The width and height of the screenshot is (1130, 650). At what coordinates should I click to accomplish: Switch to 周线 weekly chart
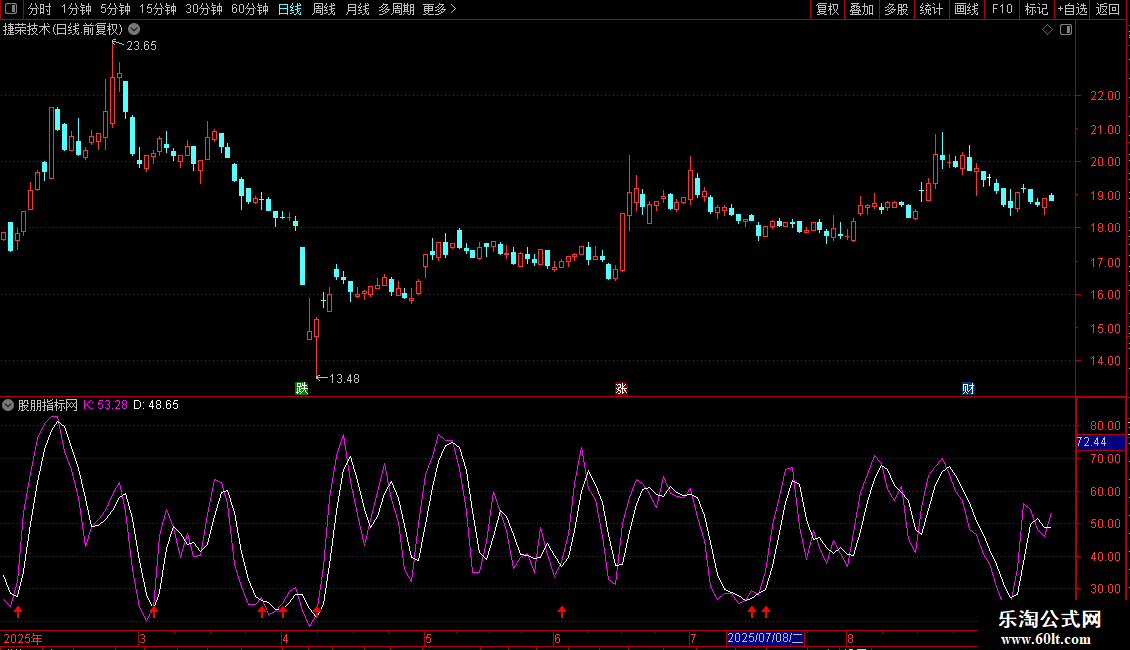[x=324, y=9]
